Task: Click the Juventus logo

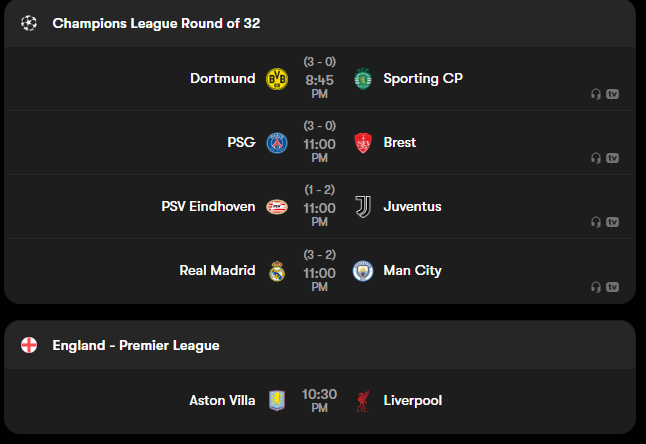Action: (x=362, y=207)
